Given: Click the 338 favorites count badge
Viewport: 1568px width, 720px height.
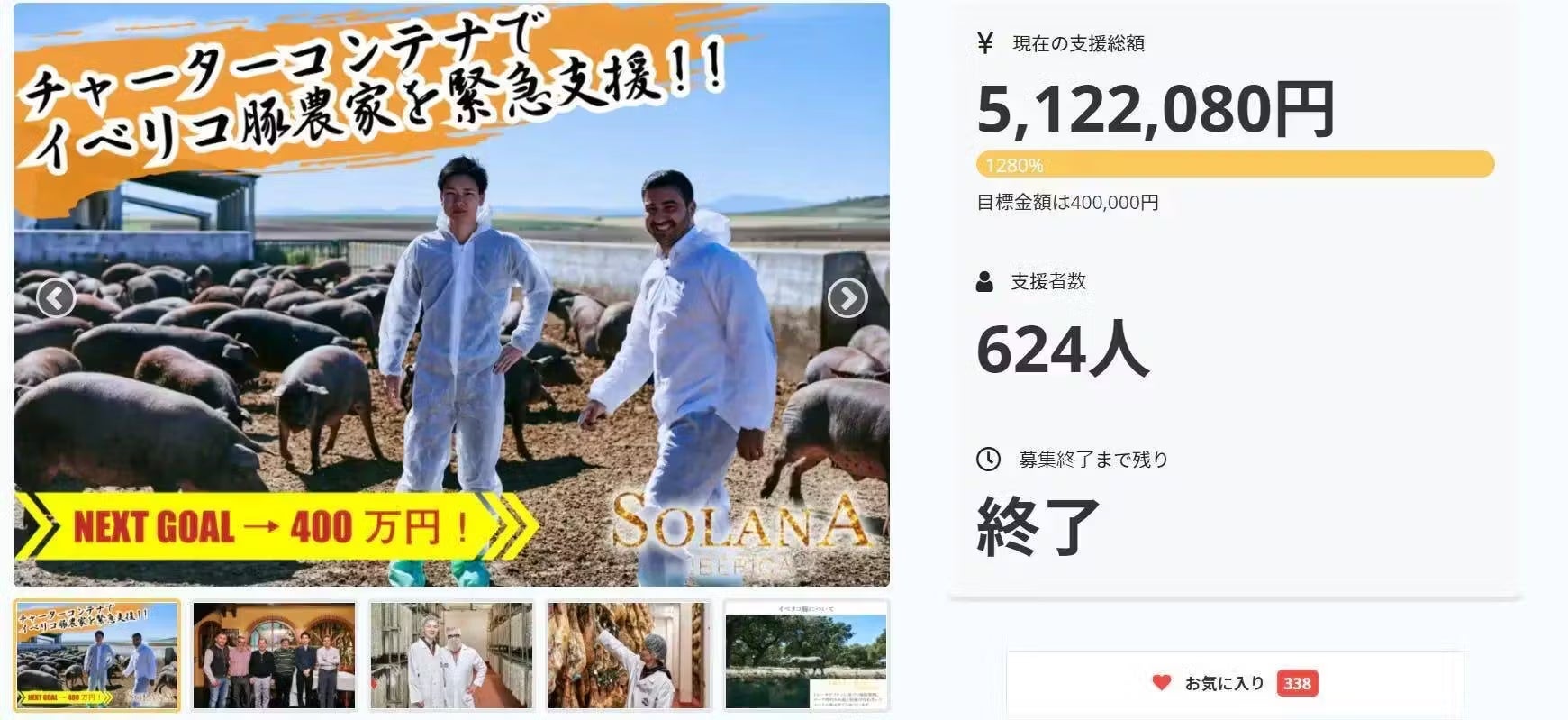Looking at the screenshot, I should pyautogui.click(x=1297, y=683).
